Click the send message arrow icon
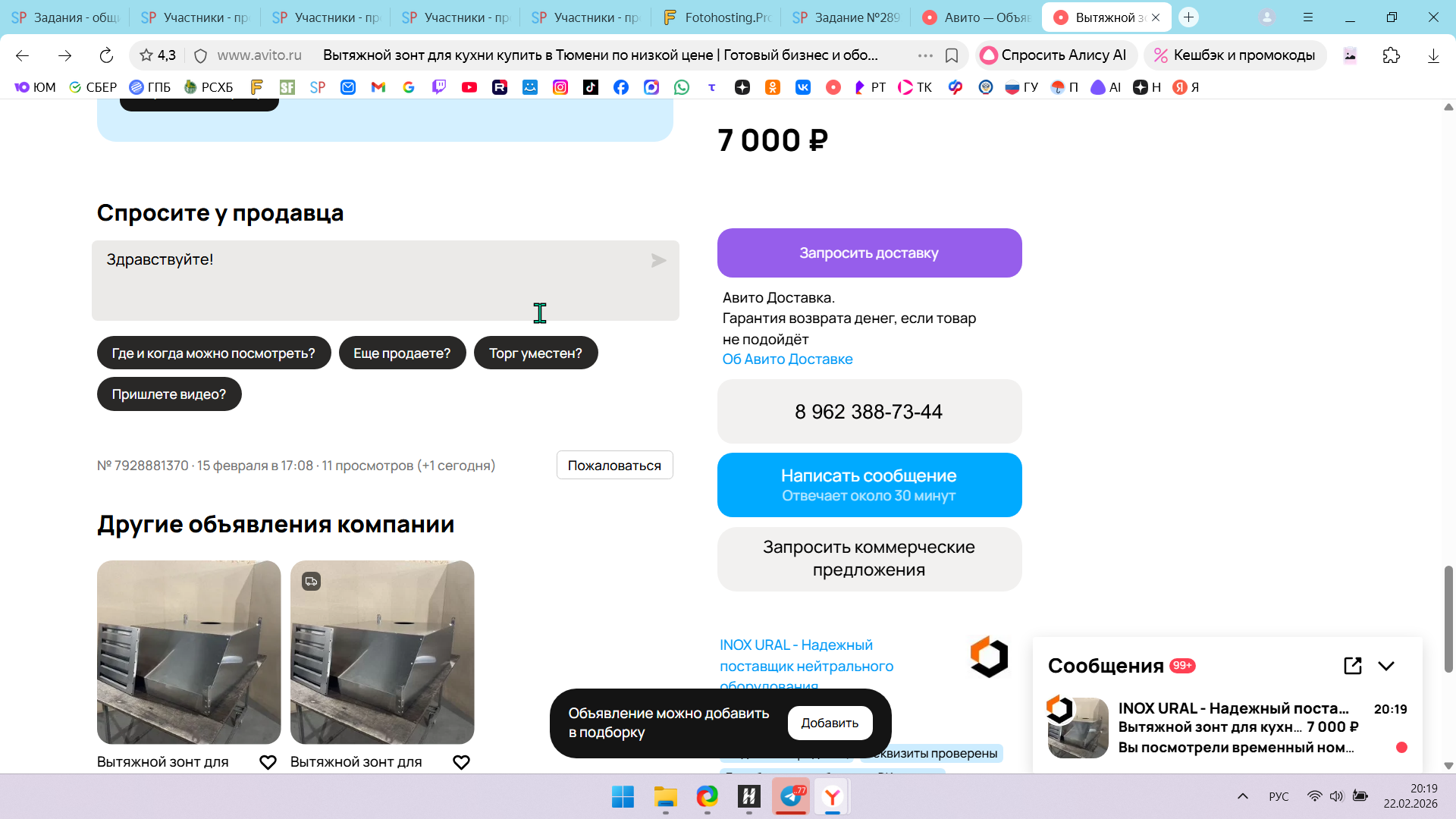Image resolution: width=1456 pixels, height=819 pixels. click(658, 261)
